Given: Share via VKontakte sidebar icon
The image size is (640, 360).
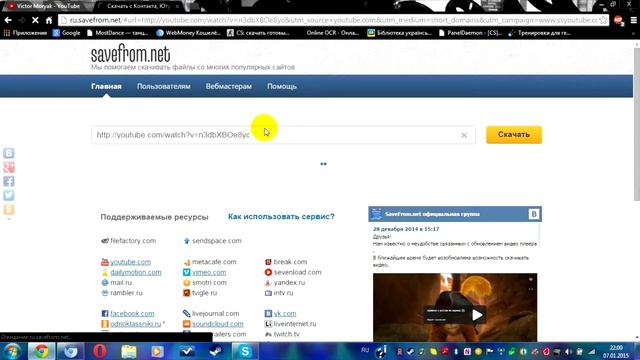Looking at the screenshot, I should 9,153.
